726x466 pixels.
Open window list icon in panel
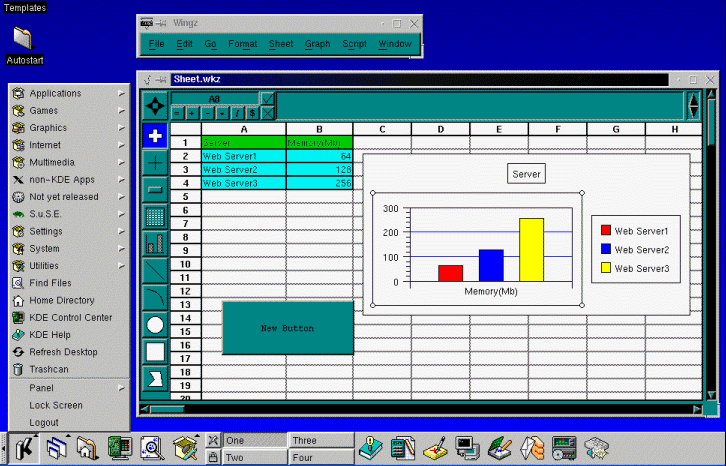(x=57, y=448)
